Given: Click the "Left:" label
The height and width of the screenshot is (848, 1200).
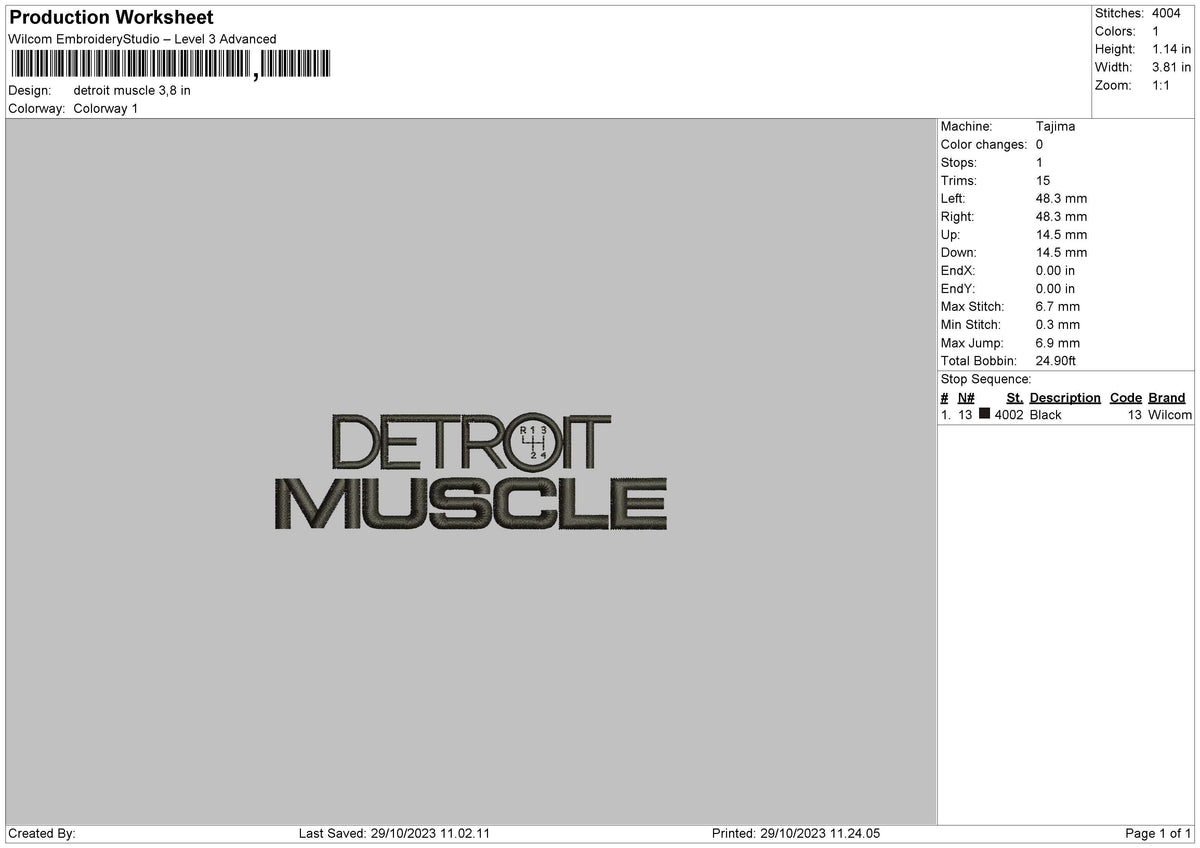Looking at the screenshot, I should pyautogui.click(x=953, y=198).
